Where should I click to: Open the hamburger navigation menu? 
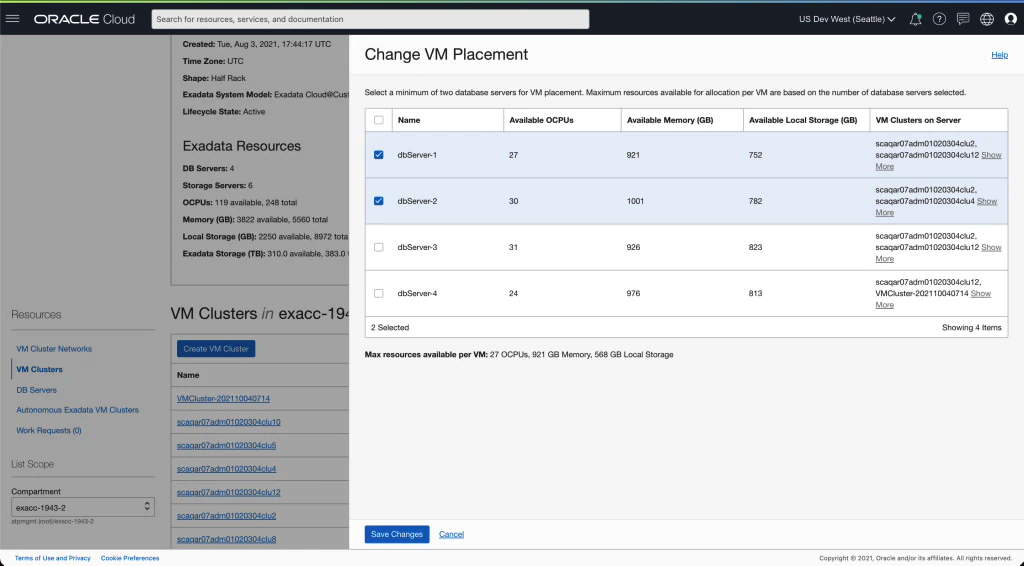[13, 19]
